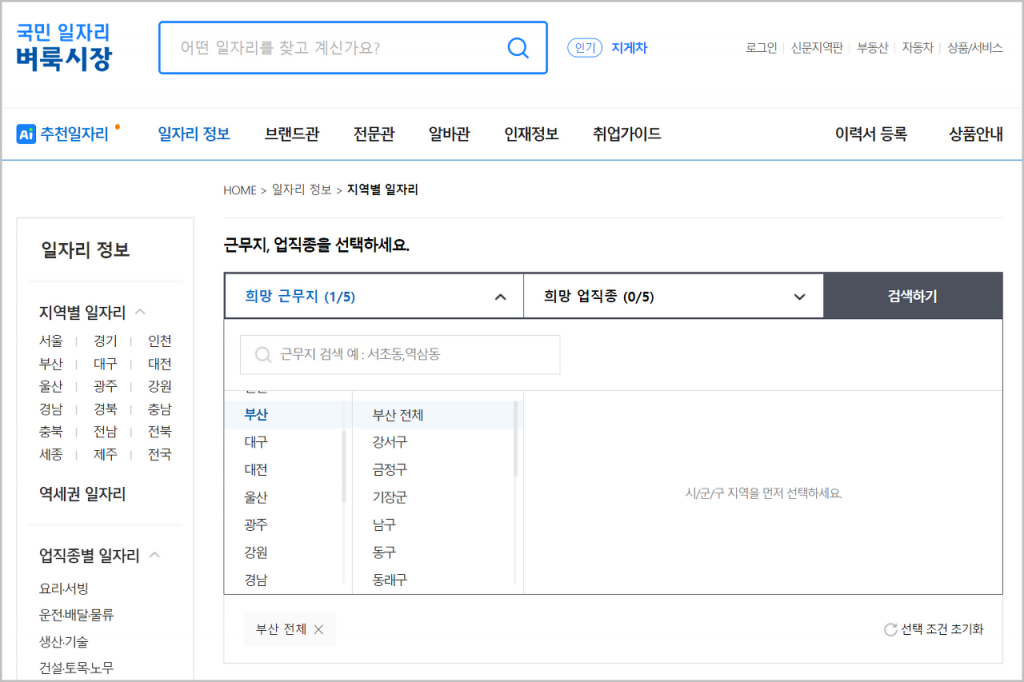1024x682 pixels.
Task: Select 울산 in the dropdown city list
Action: 256,498
